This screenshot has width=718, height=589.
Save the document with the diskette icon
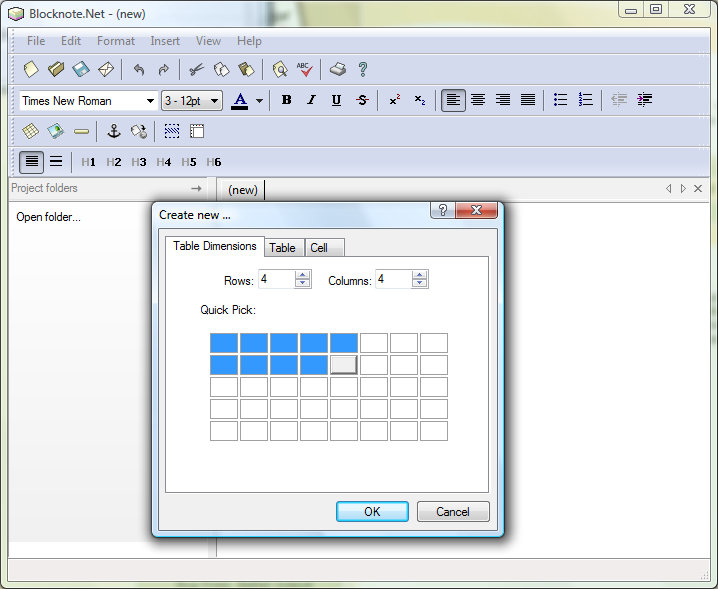click(x=81, y=70)
